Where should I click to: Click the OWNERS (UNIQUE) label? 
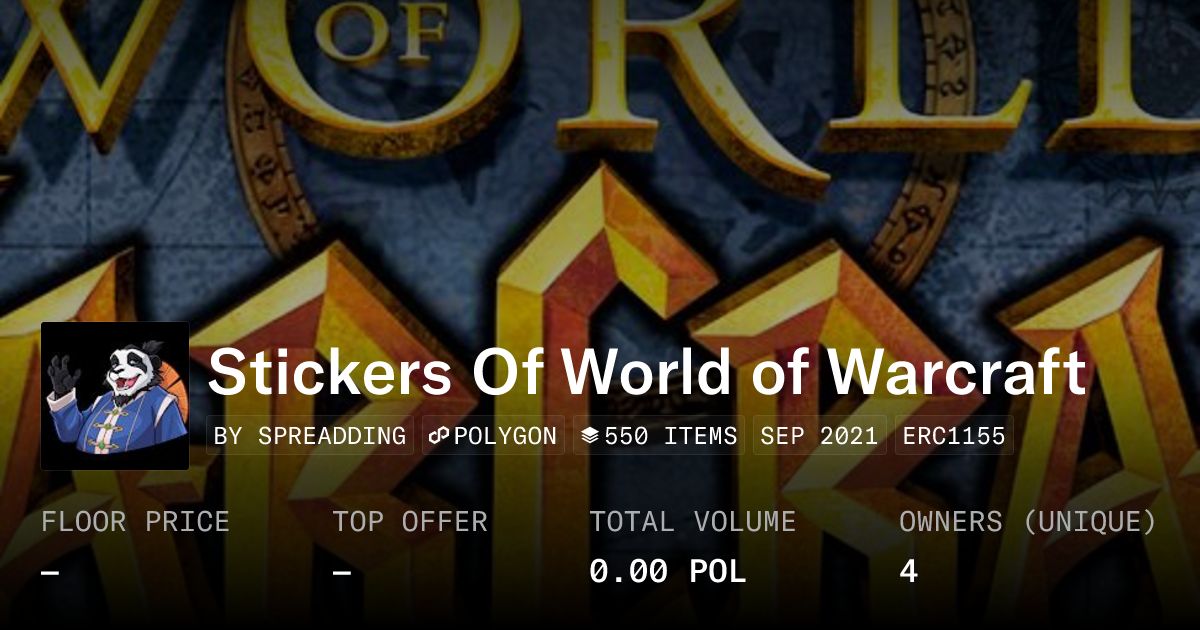1028,522
